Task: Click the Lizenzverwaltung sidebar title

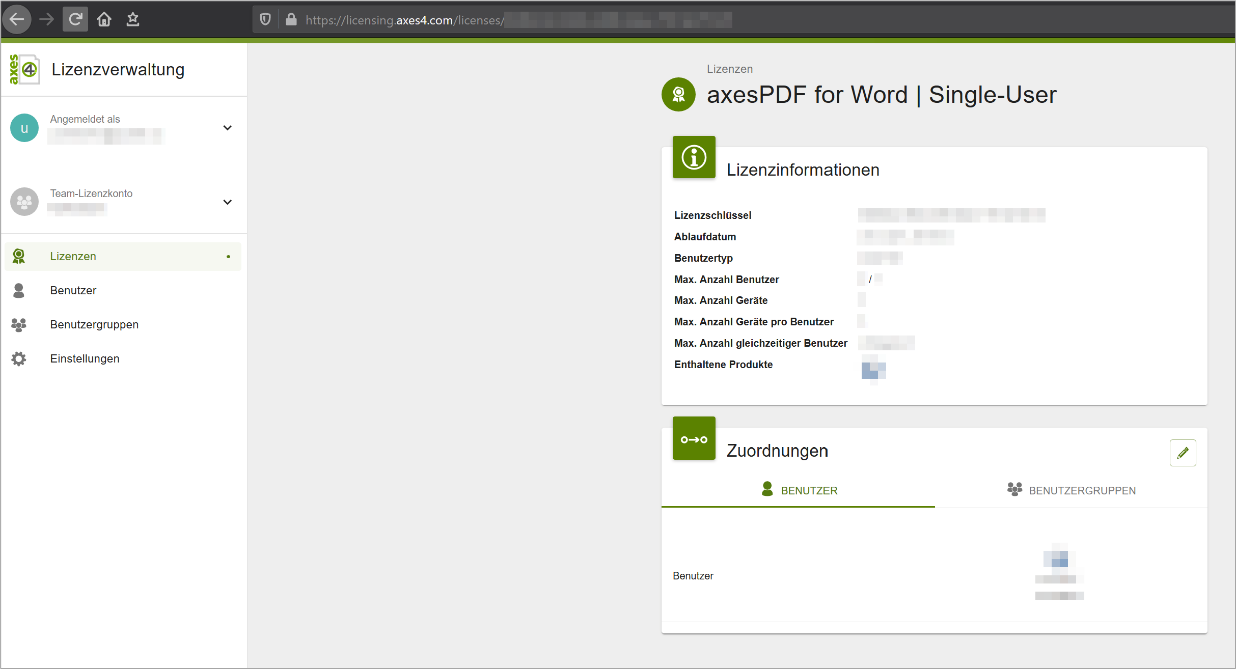Action: [118, 69]
